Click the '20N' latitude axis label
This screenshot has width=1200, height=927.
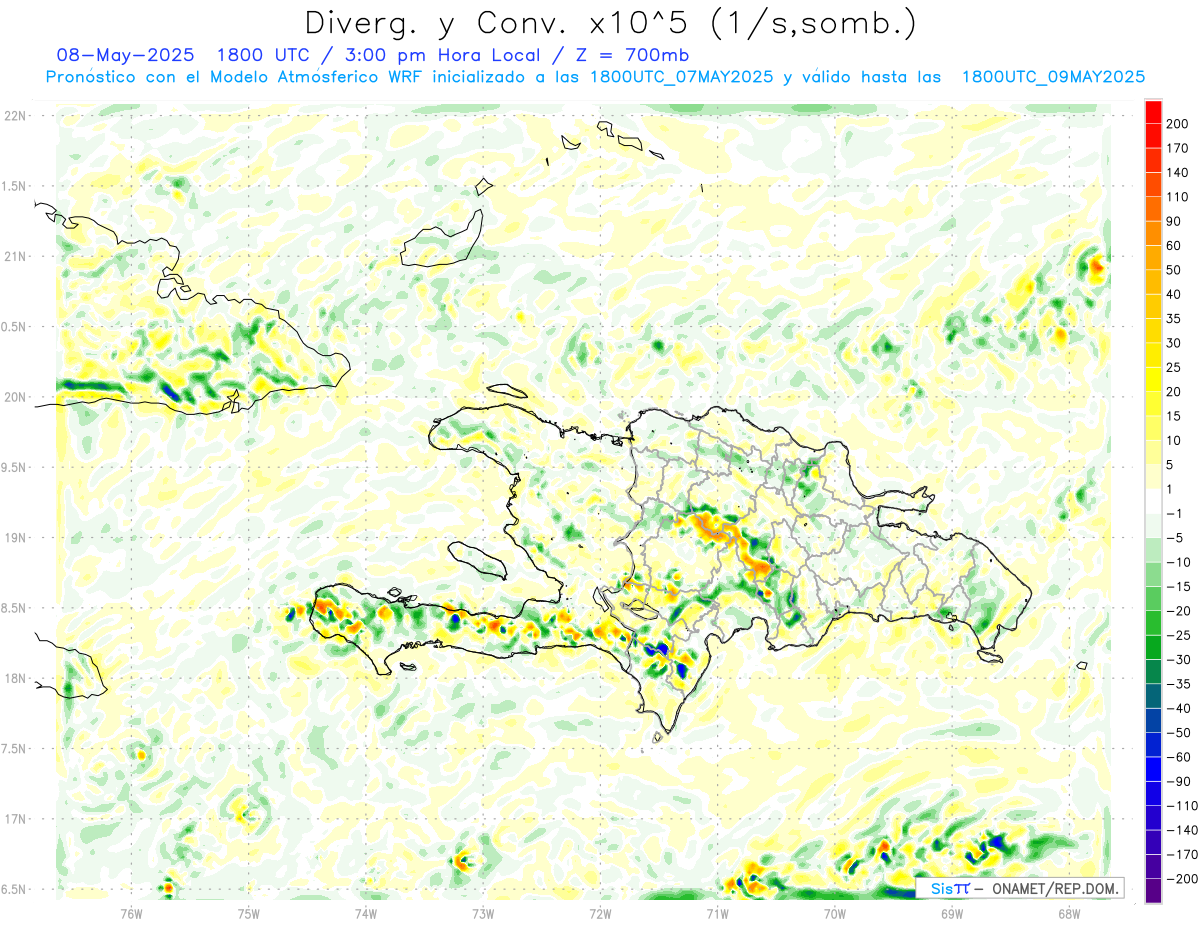(14, 397)
